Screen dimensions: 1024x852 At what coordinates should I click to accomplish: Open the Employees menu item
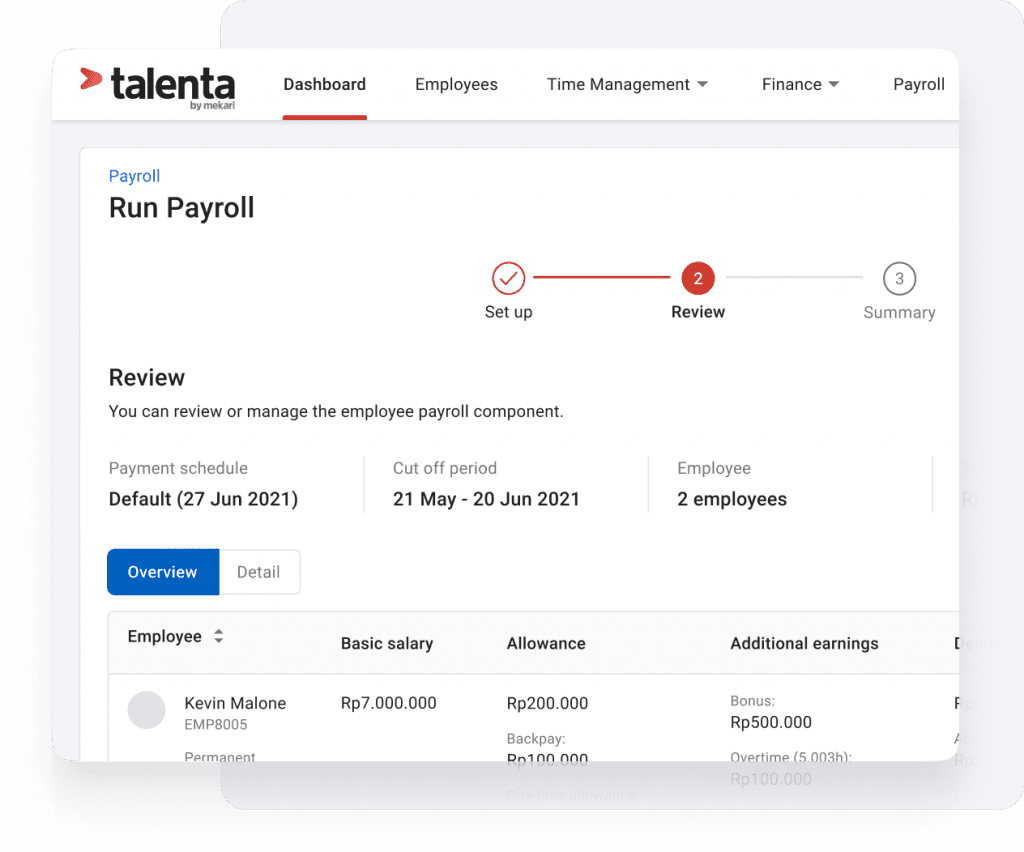456,84
